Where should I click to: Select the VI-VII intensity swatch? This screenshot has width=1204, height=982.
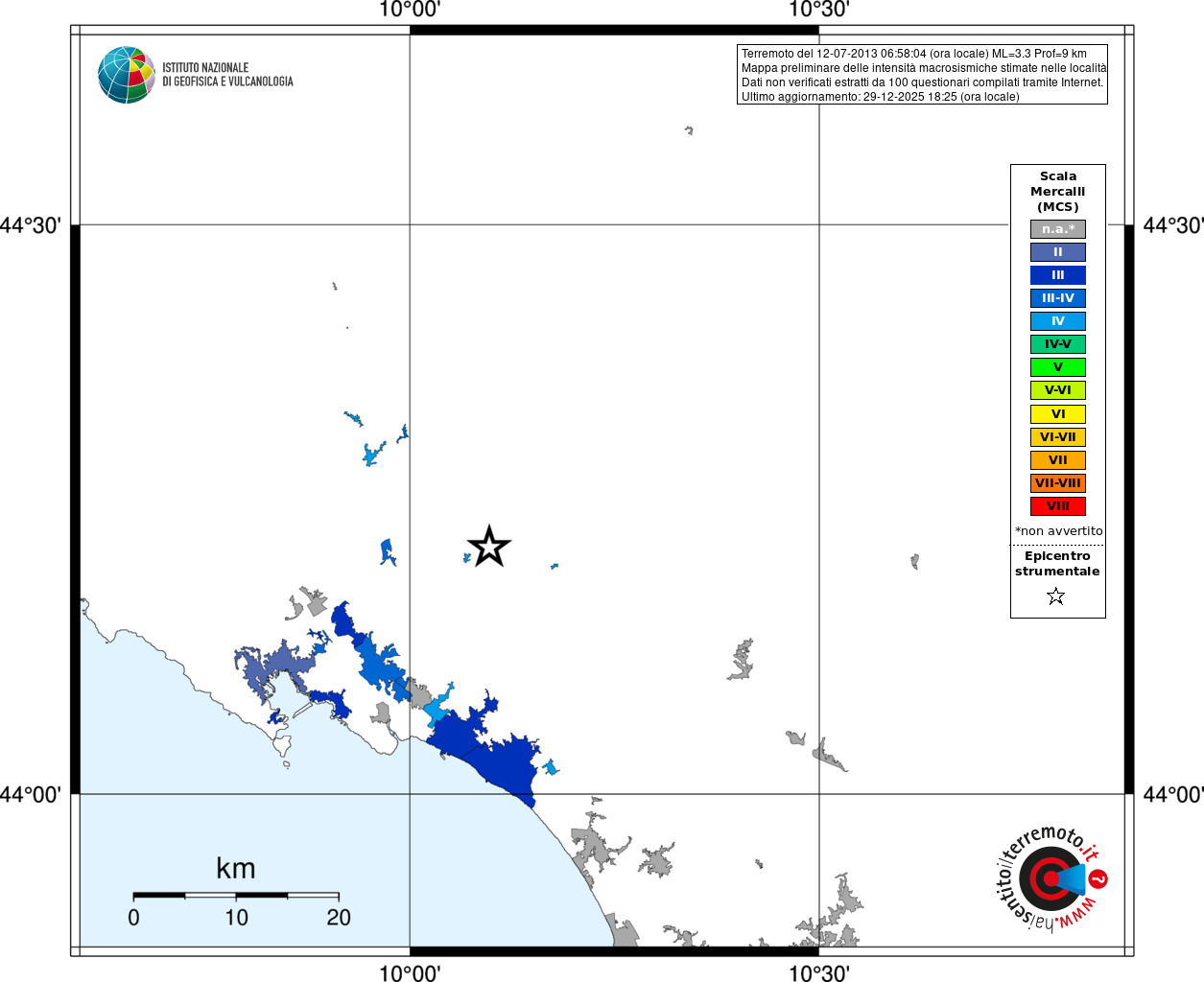1058,437
